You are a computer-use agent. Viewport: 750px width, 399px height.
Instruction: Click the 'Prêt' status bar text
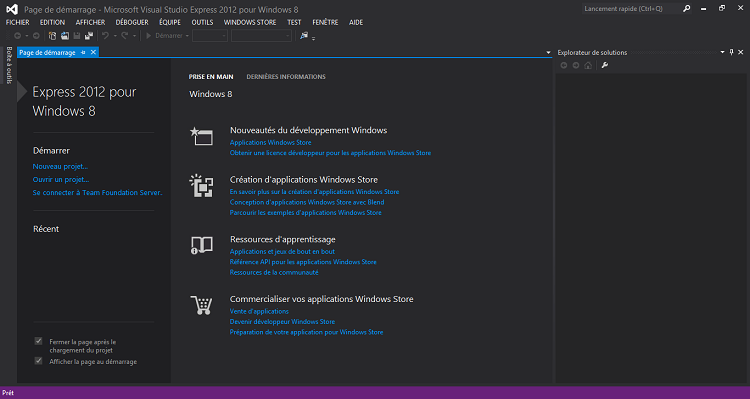coord(8,393)
